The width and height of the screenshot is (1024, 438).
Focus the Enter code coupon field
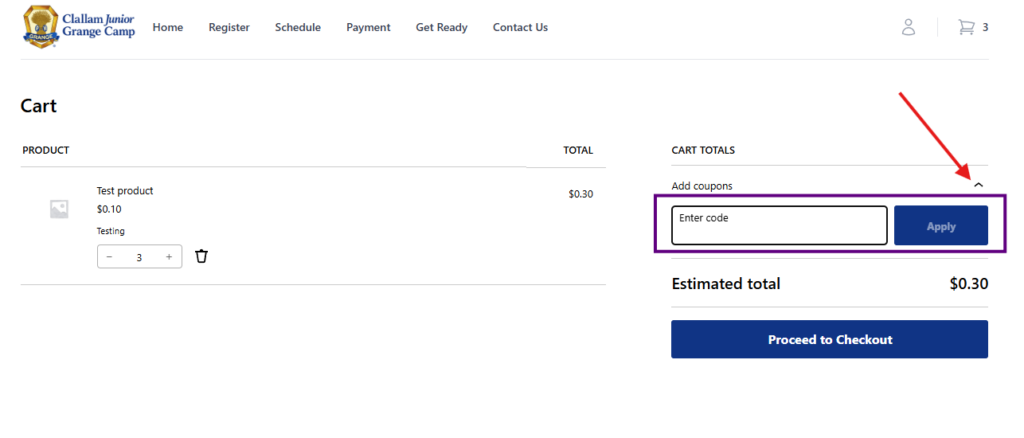point(779,225)
